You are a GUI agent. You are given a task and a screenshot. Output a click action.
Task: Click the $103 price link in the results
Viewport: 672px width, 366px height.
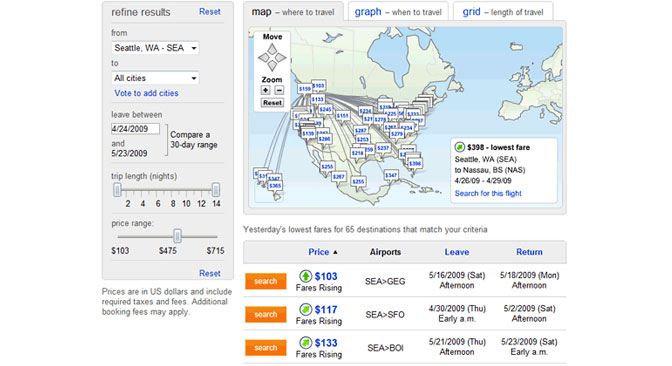326,276
